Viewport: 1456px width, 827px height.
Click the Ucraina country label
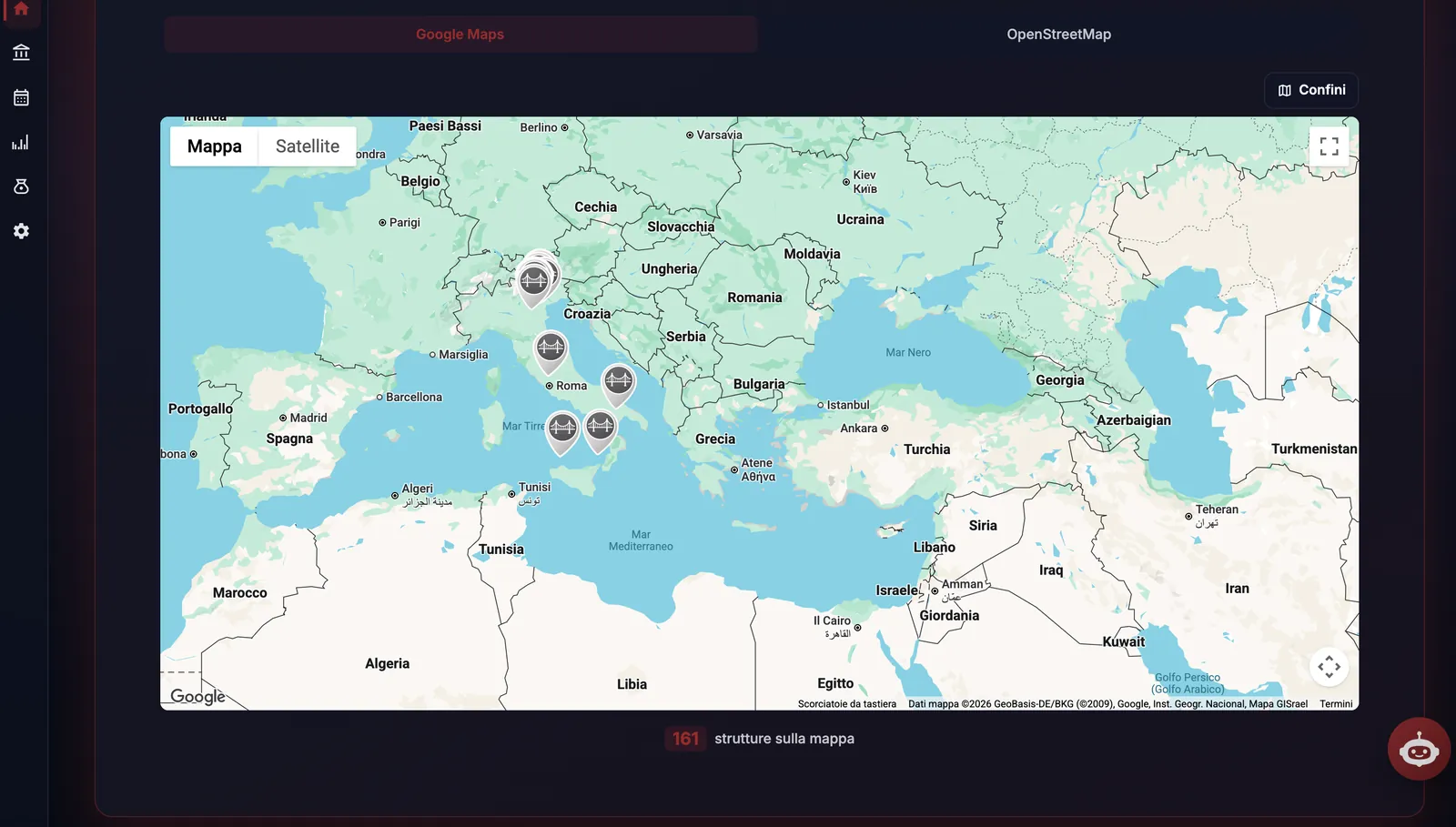(x=860, y=219)
